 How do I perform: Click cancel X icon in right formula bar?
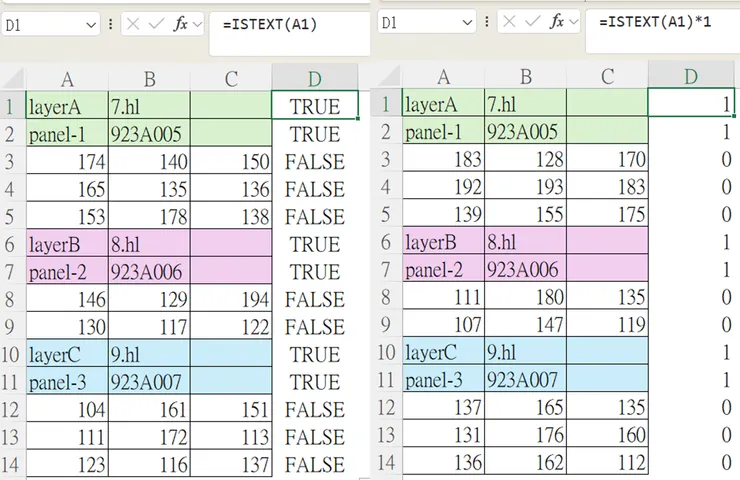(x=509, y=21)
